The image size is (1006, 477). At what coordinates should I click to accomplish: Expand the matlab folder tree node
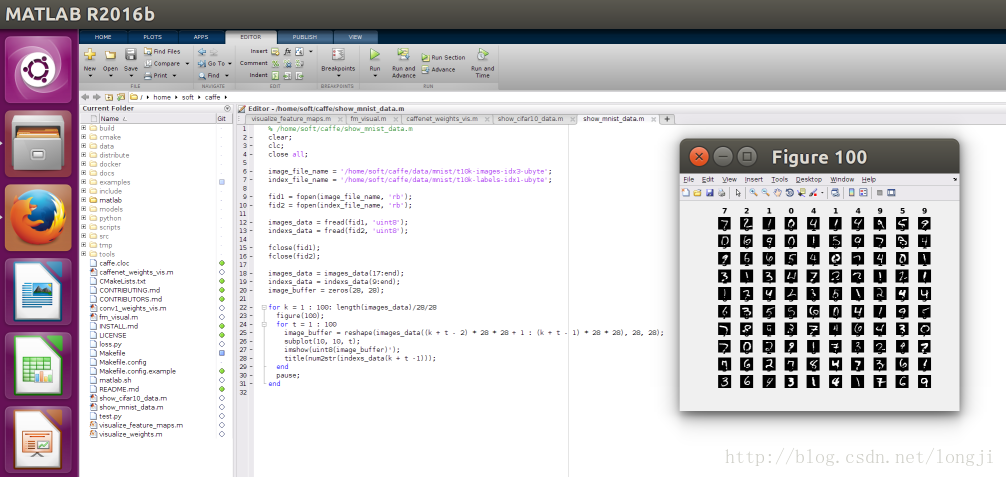tap(83, 200)
